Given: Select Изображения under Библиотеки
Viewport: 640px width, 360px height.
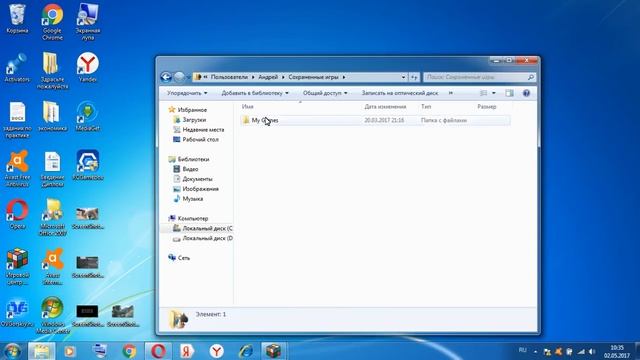Looking at the screenshot, I should (x=200, y=189).
